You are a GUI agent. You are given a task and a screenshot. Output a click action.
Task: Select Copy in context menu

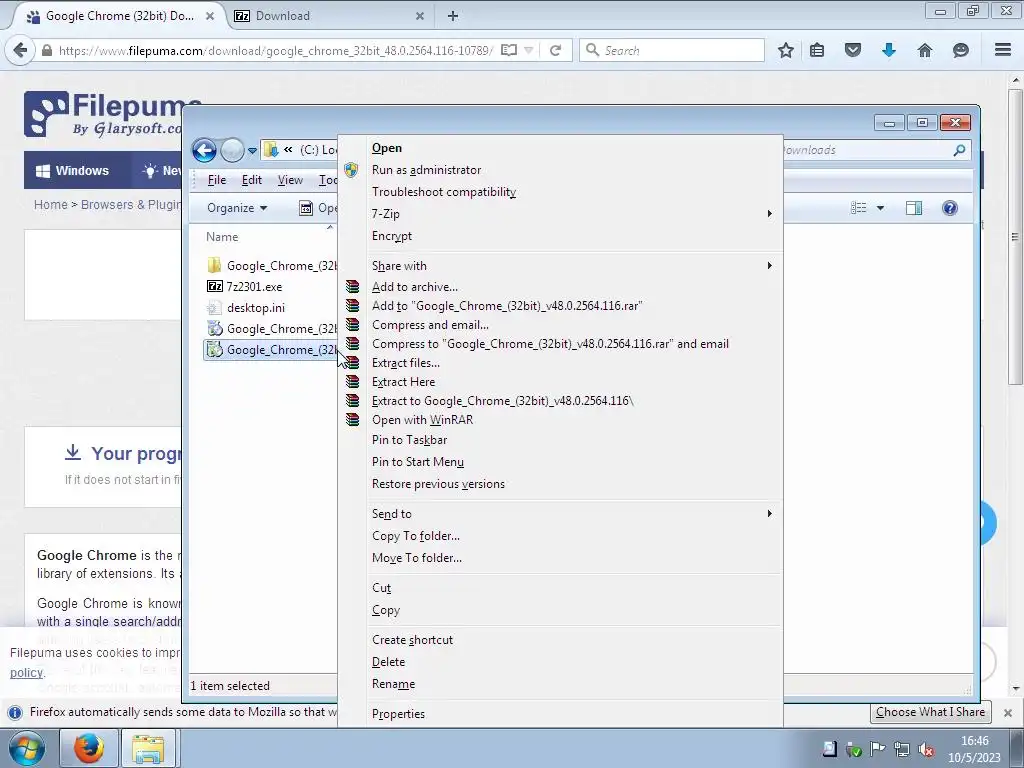[x=386, y=610]
